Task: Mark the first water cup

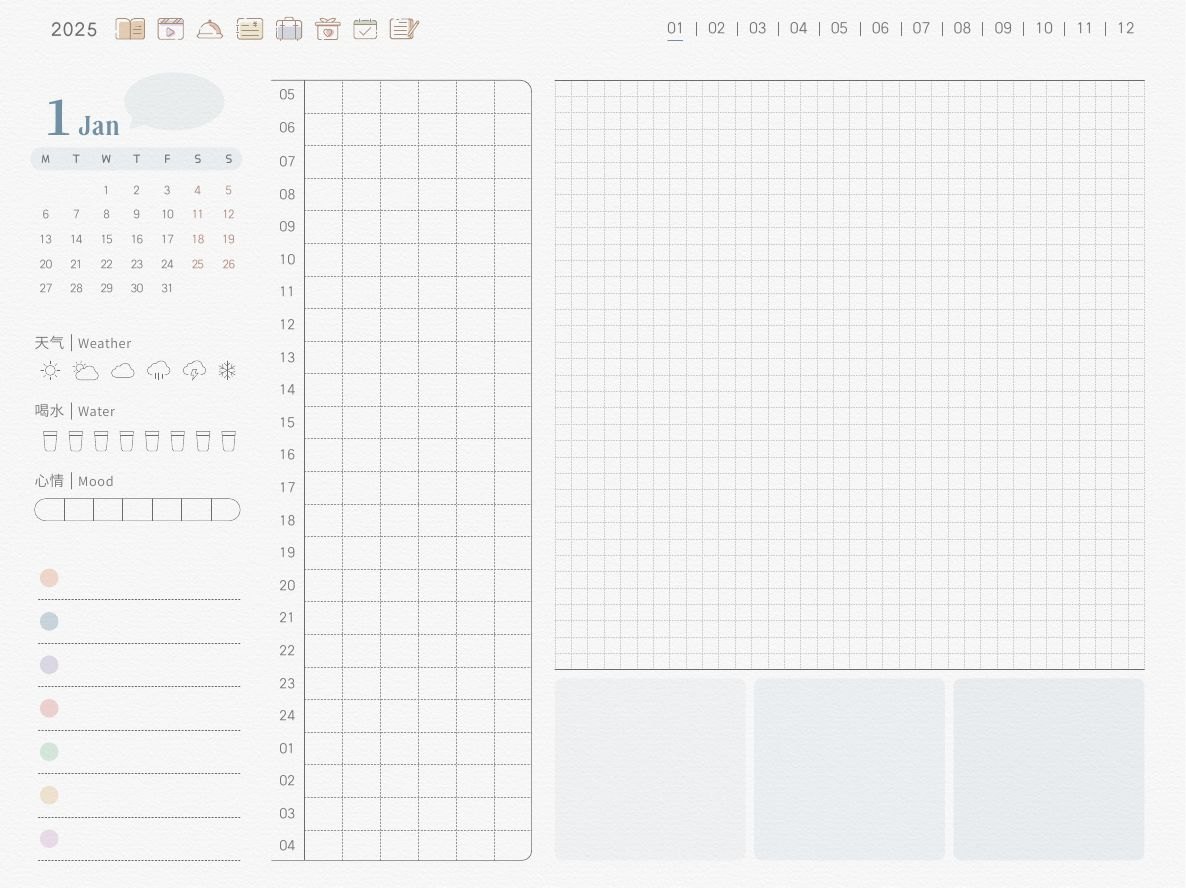Action: (x=50, y=441)
